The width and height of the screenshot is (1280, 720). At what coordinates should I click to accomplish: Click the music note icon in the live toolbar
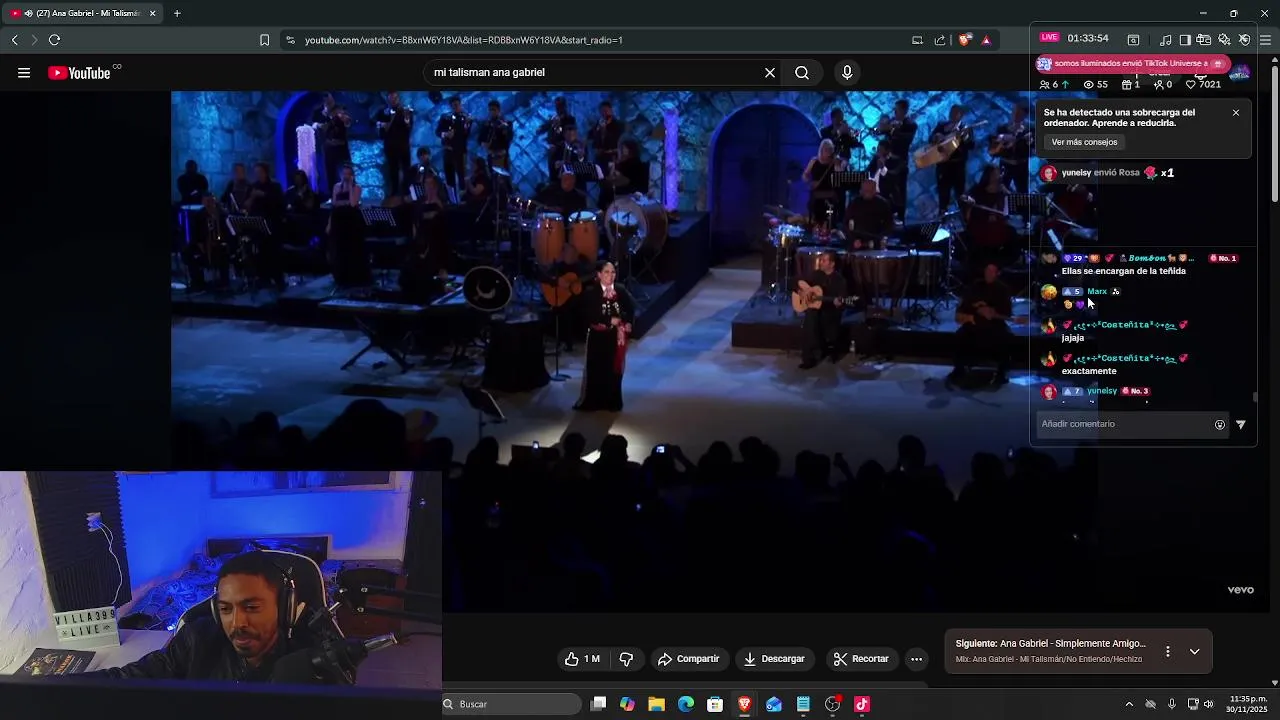coord(1165,40)
